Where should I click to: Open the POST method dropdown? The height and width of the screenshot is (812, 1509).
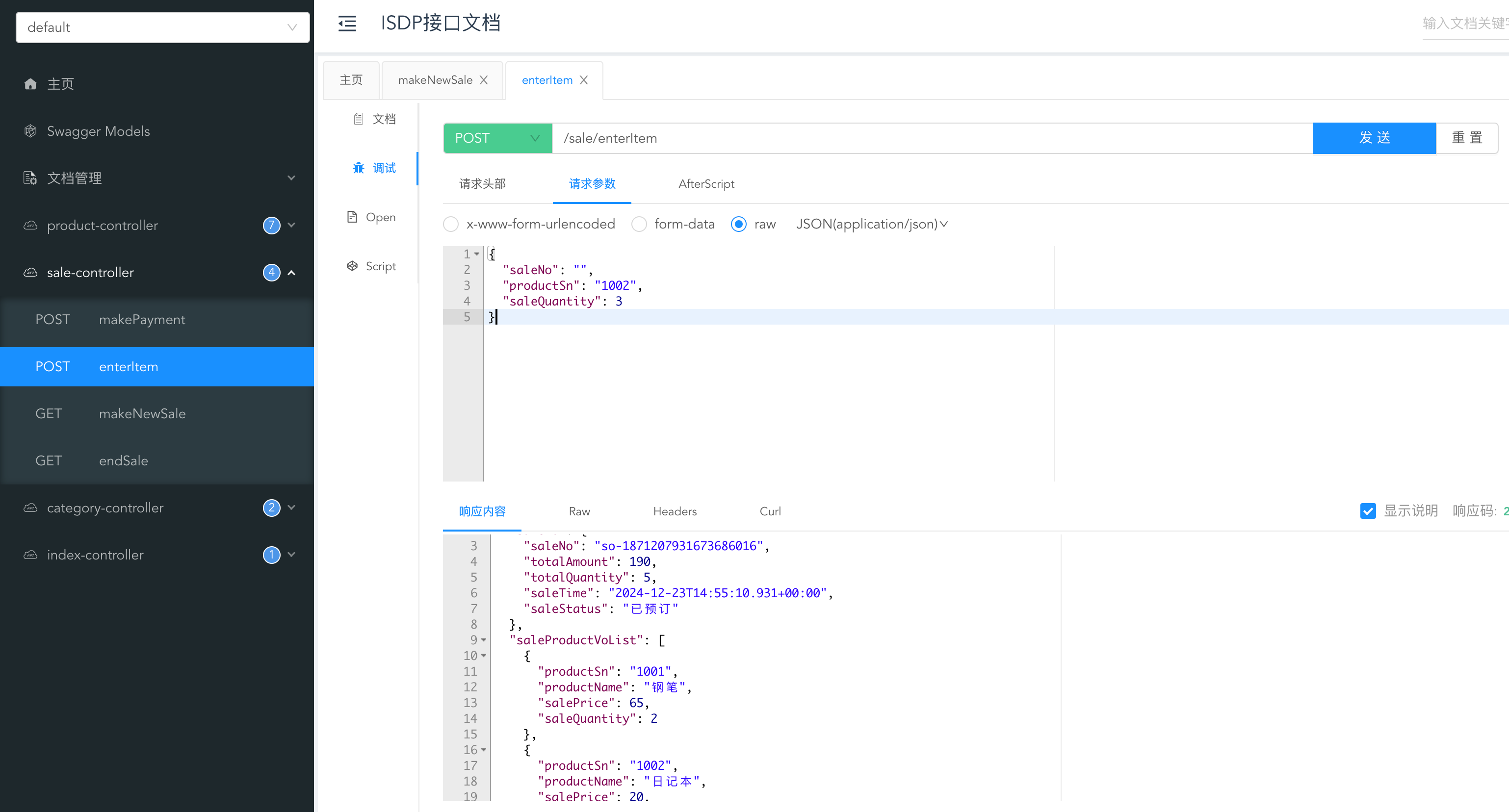pos(497,138)
